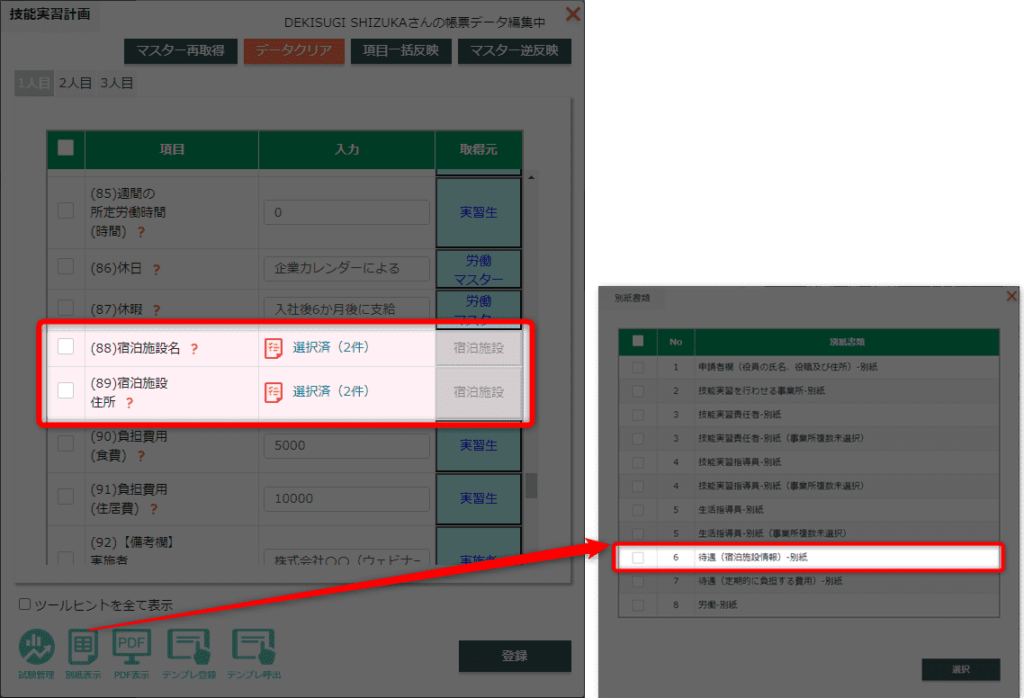Toggle select-all checkbox in 別紙書類 table header
The image size is (1024, 698).
(638, 341)
